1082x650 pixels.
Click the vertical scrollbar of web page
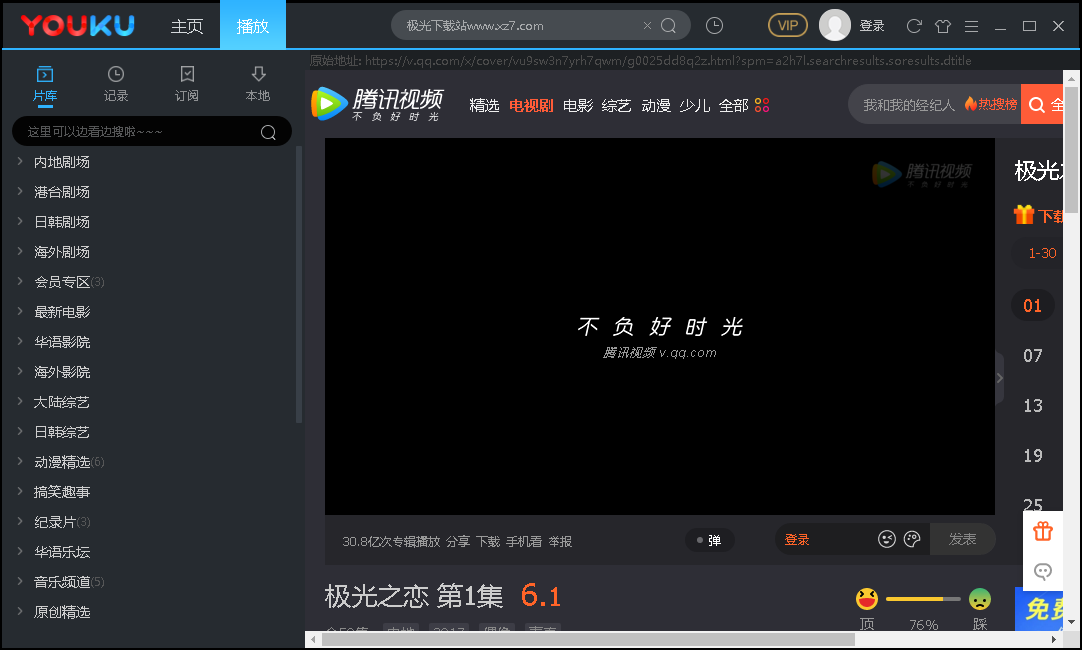coord(1071,150)
